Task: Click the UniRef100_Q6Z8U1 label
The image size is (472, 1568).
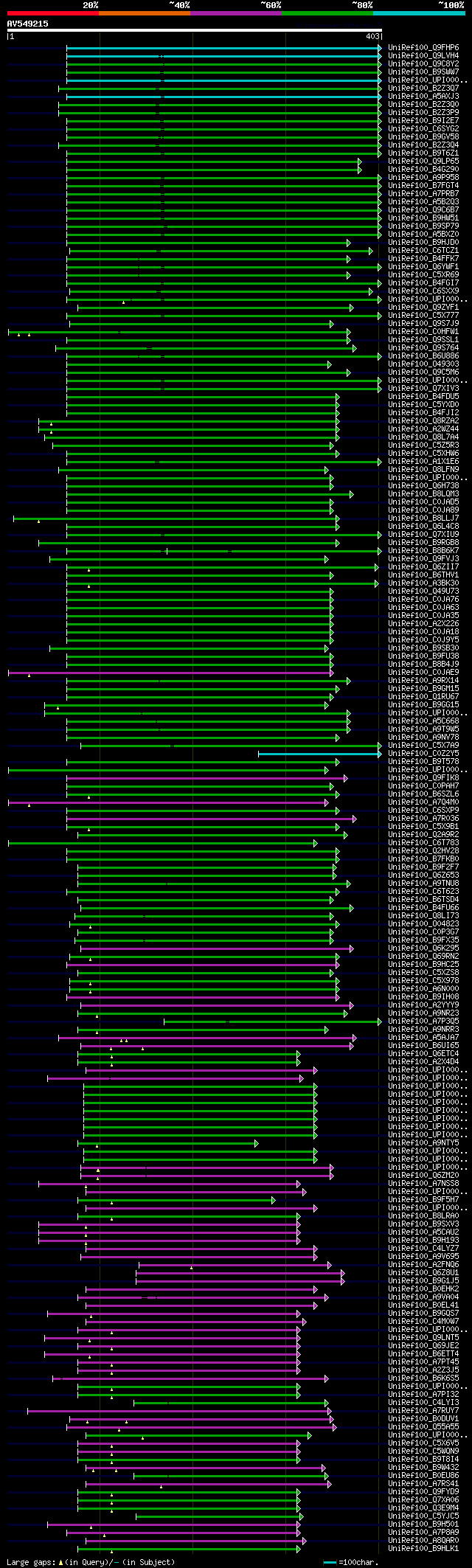Action: (423, 1272)
